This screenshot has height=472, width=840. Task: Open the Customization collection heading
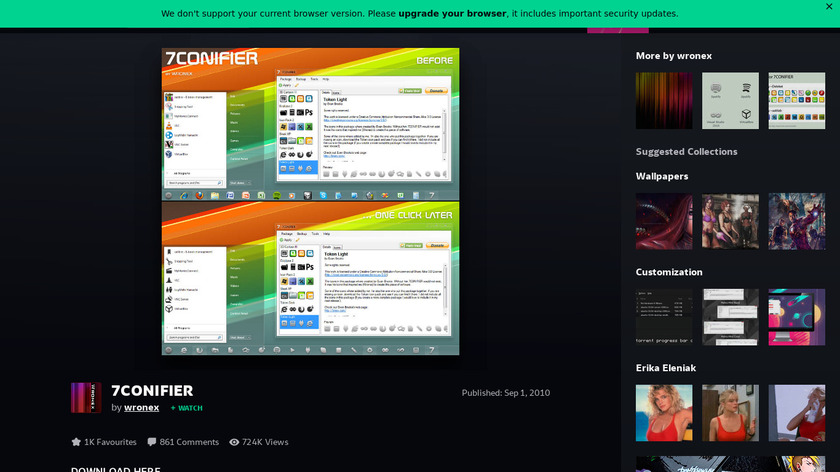[x=669, y=272]
